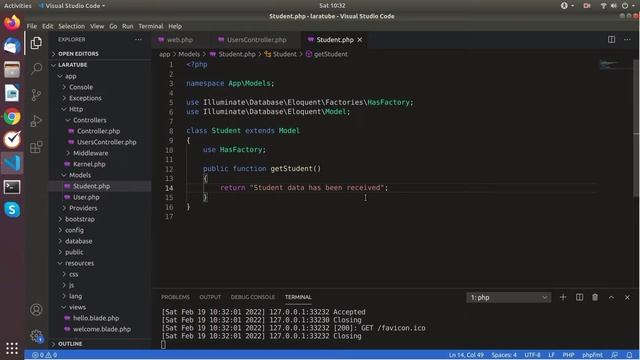The width and height of the screenshot is (640, 360).
Task: Change language mode via PHP indicator
Action: point(568,355)
